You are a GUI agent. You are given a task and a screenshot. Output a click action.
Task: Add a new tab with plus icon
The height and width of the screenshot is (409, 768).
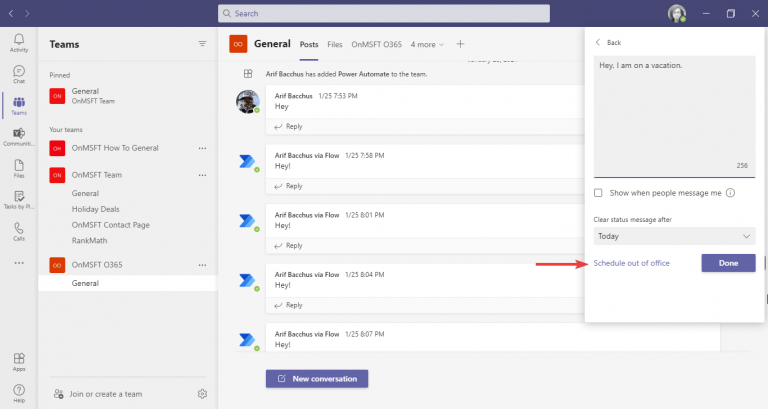pyautogui.click(x=461, y=44)
